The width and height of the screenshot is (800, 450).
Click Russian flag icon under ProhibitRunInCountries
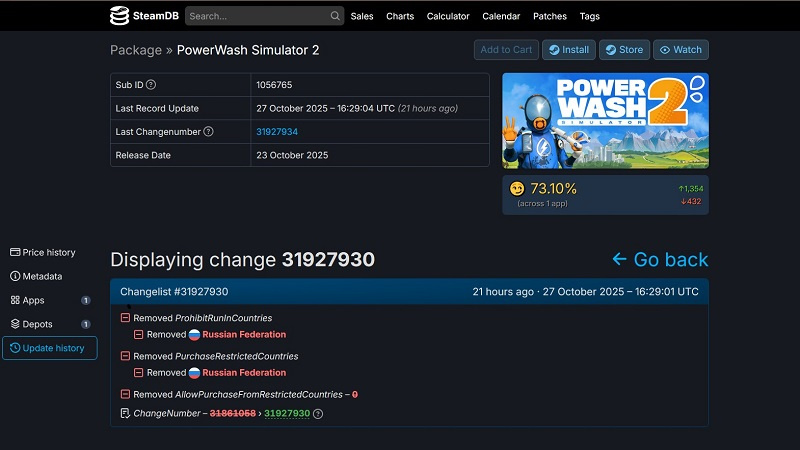point(194,335)
